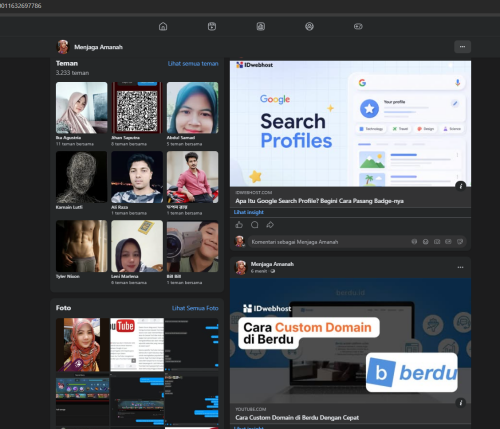Click the Foto section heading
Viewport: 500px width, 429px height.
tap(63, 308)
